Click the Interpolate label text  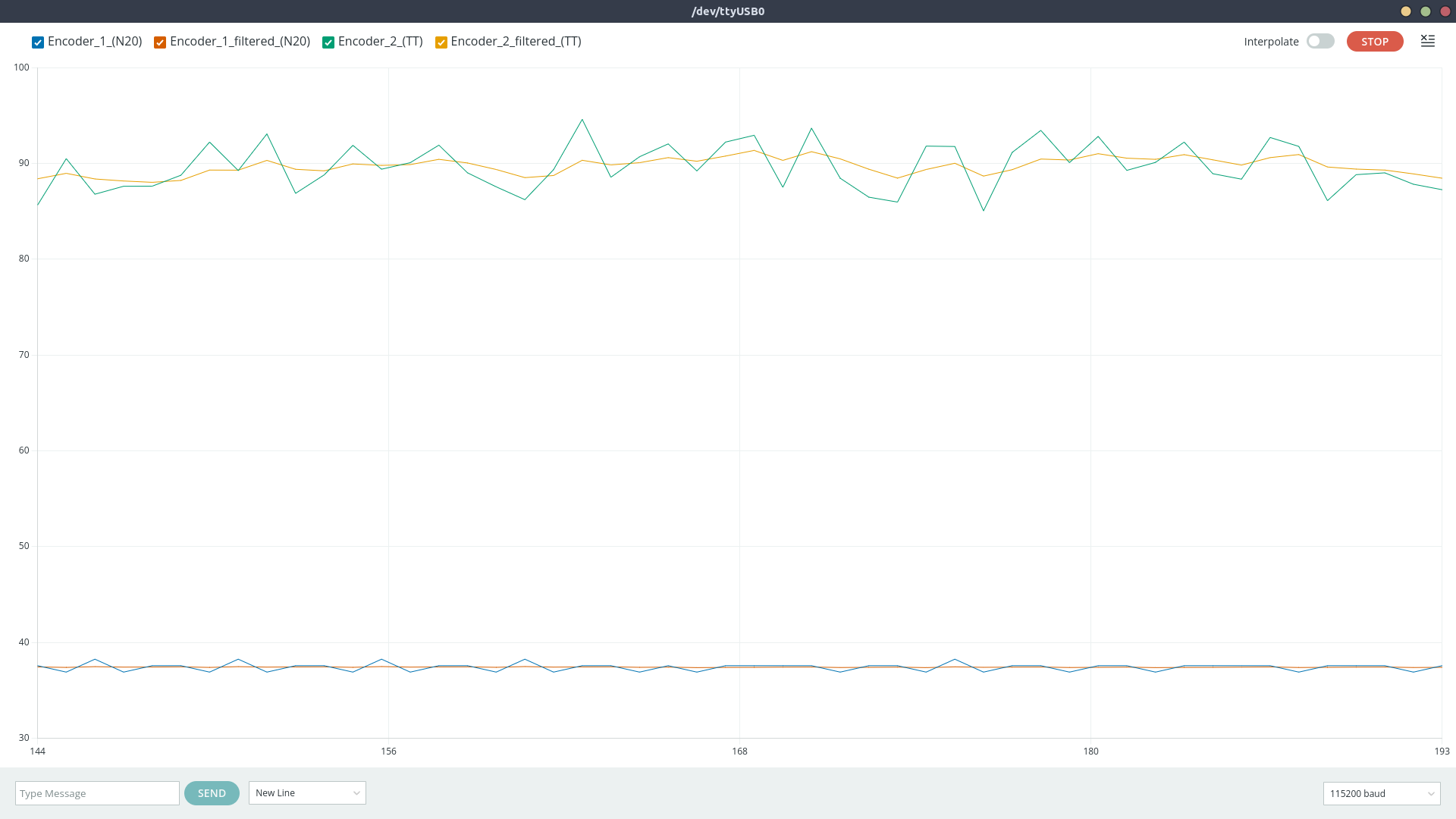click(1271, 42)
